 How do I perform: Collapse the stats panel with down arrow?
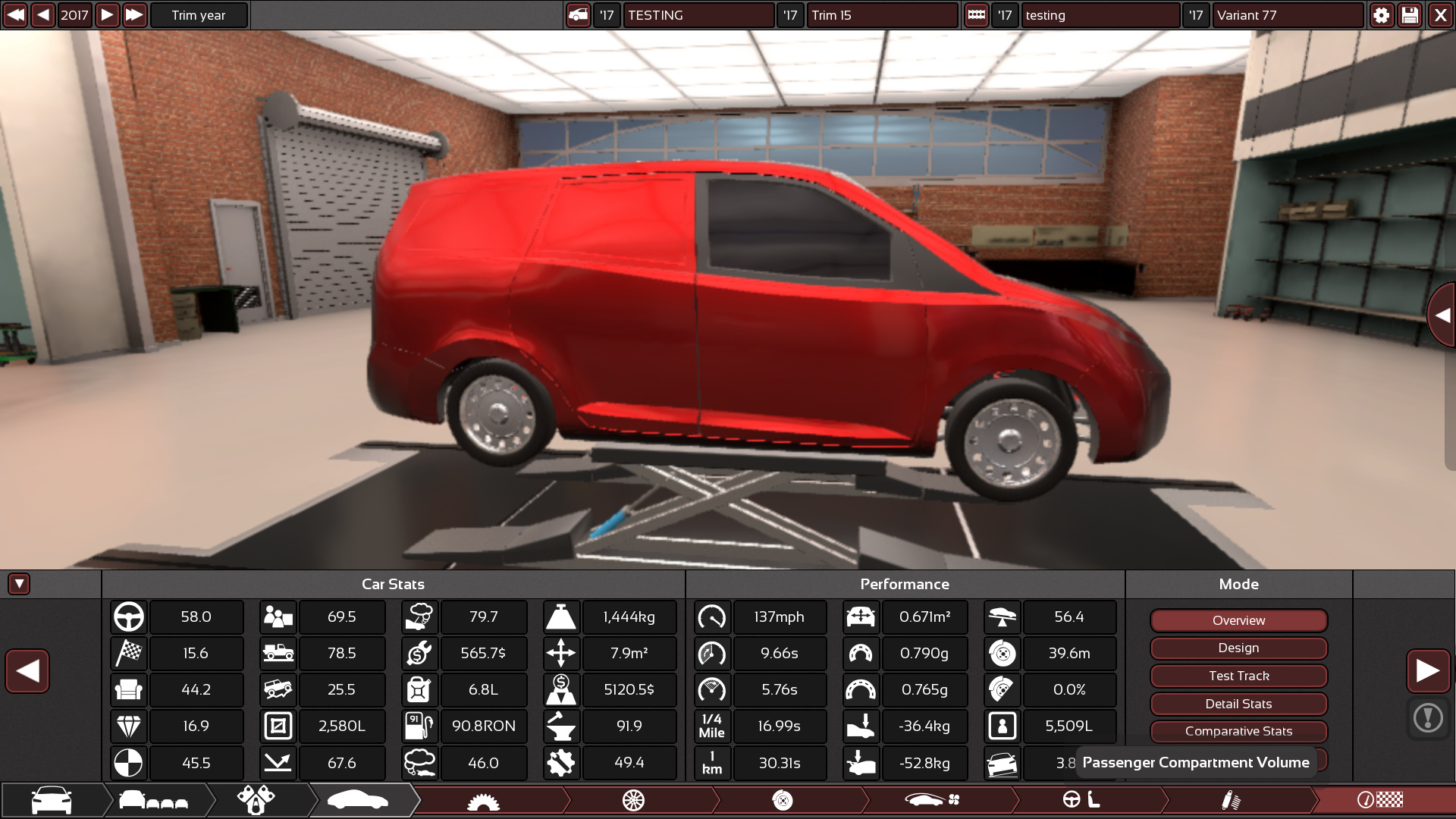[x=19, y=584]
